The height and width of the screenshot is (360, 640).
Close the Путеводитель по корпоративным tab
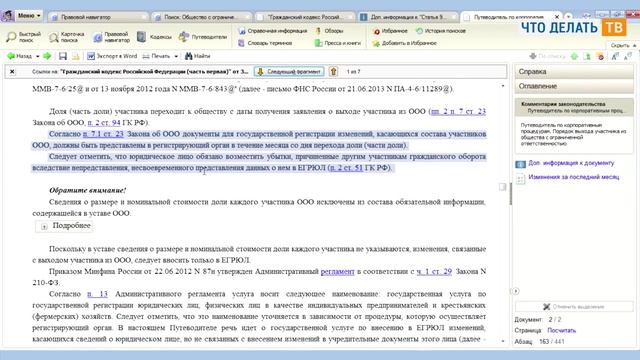point(557,17)
